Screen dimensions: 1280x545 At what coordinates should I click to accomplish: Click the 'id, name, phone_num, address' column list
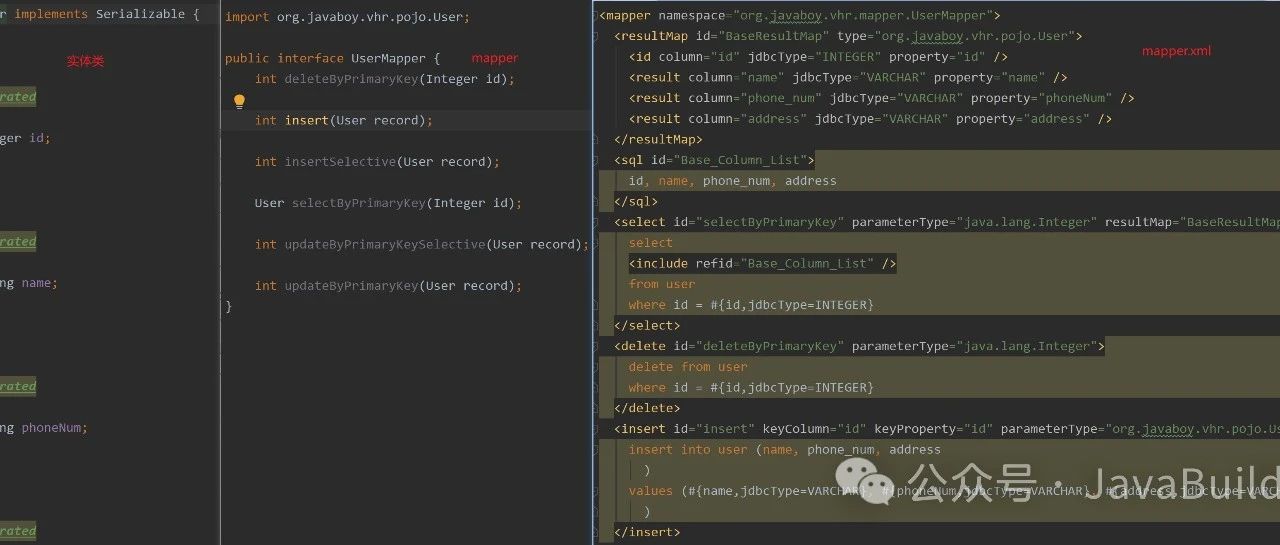pos(732,182)
